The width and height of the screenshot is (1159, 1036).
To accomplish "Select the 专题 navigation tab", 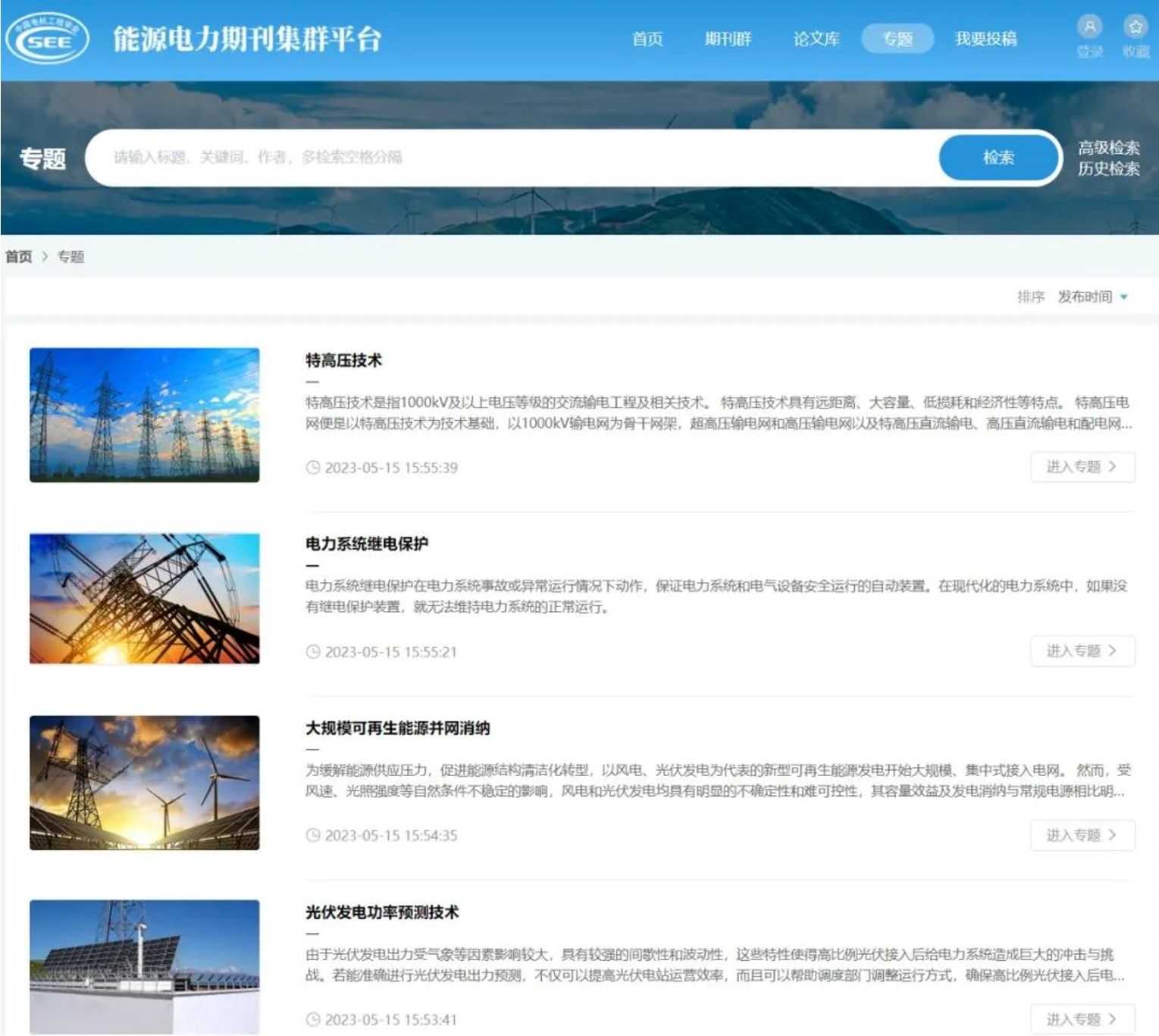I will (x=897, y=39).
